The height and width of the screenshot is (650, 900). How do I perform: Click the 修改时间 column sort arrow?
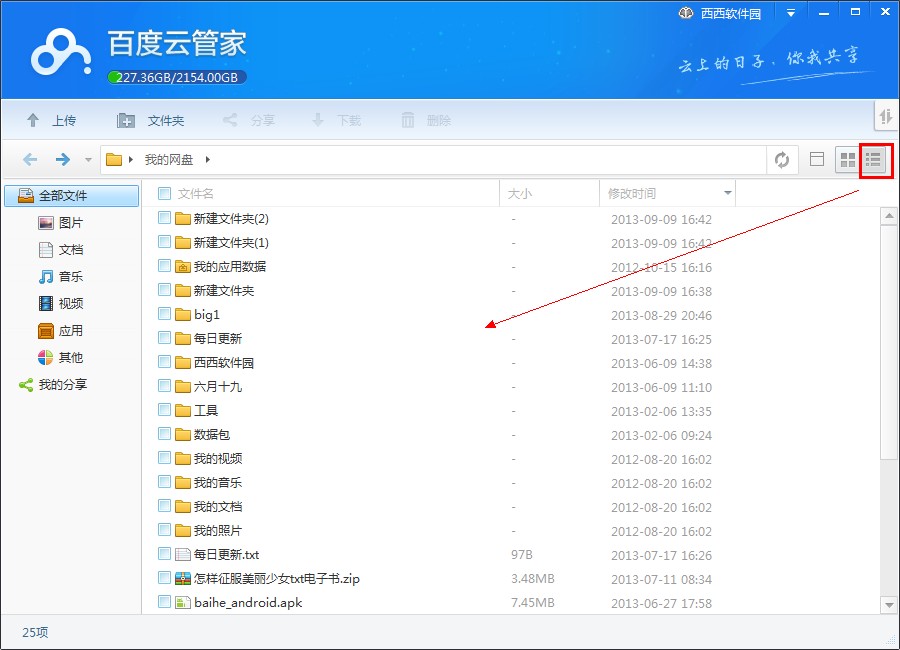(727, 193)
